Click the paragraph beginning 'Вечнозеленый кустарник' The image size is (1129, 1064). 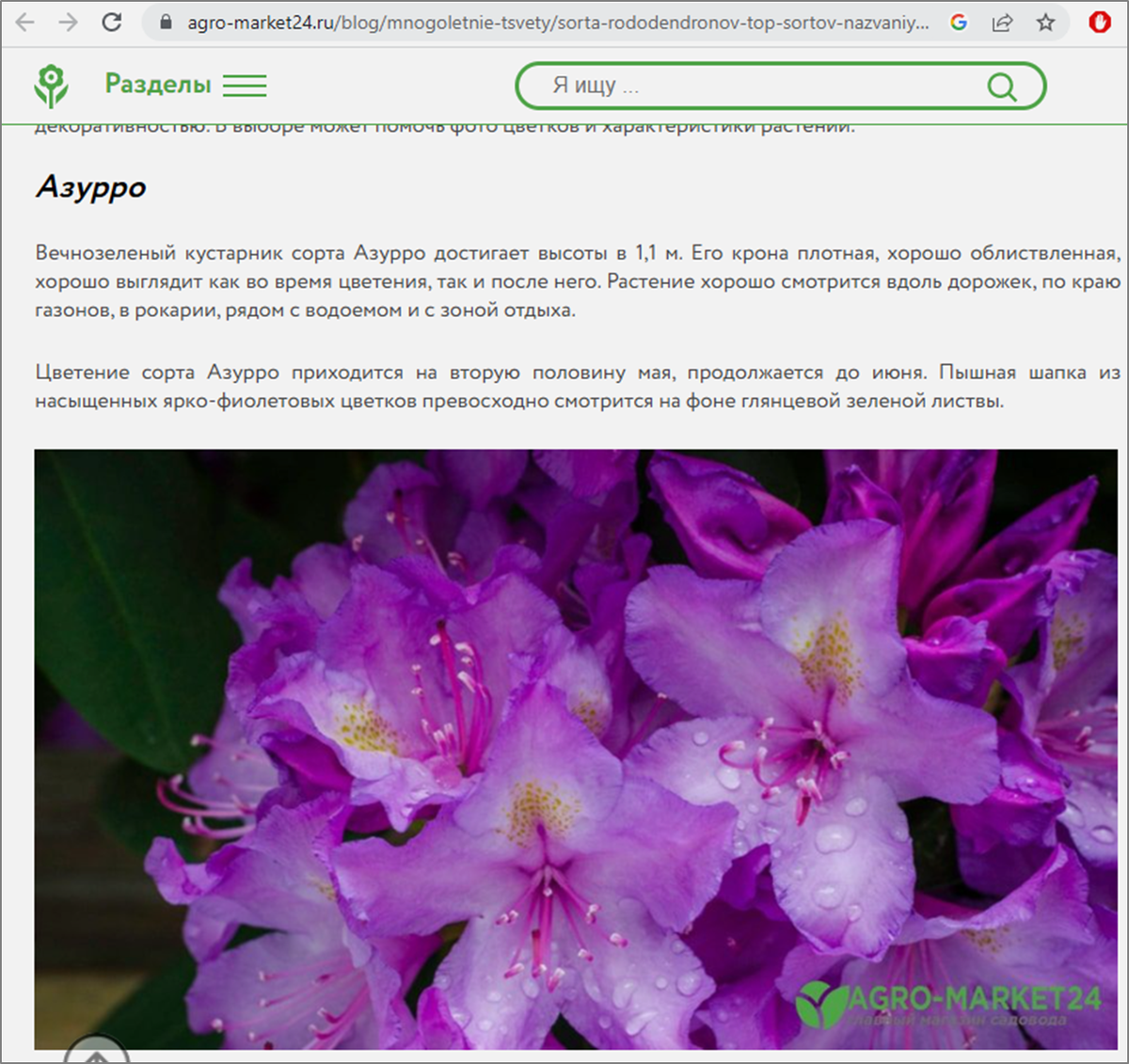577,281
